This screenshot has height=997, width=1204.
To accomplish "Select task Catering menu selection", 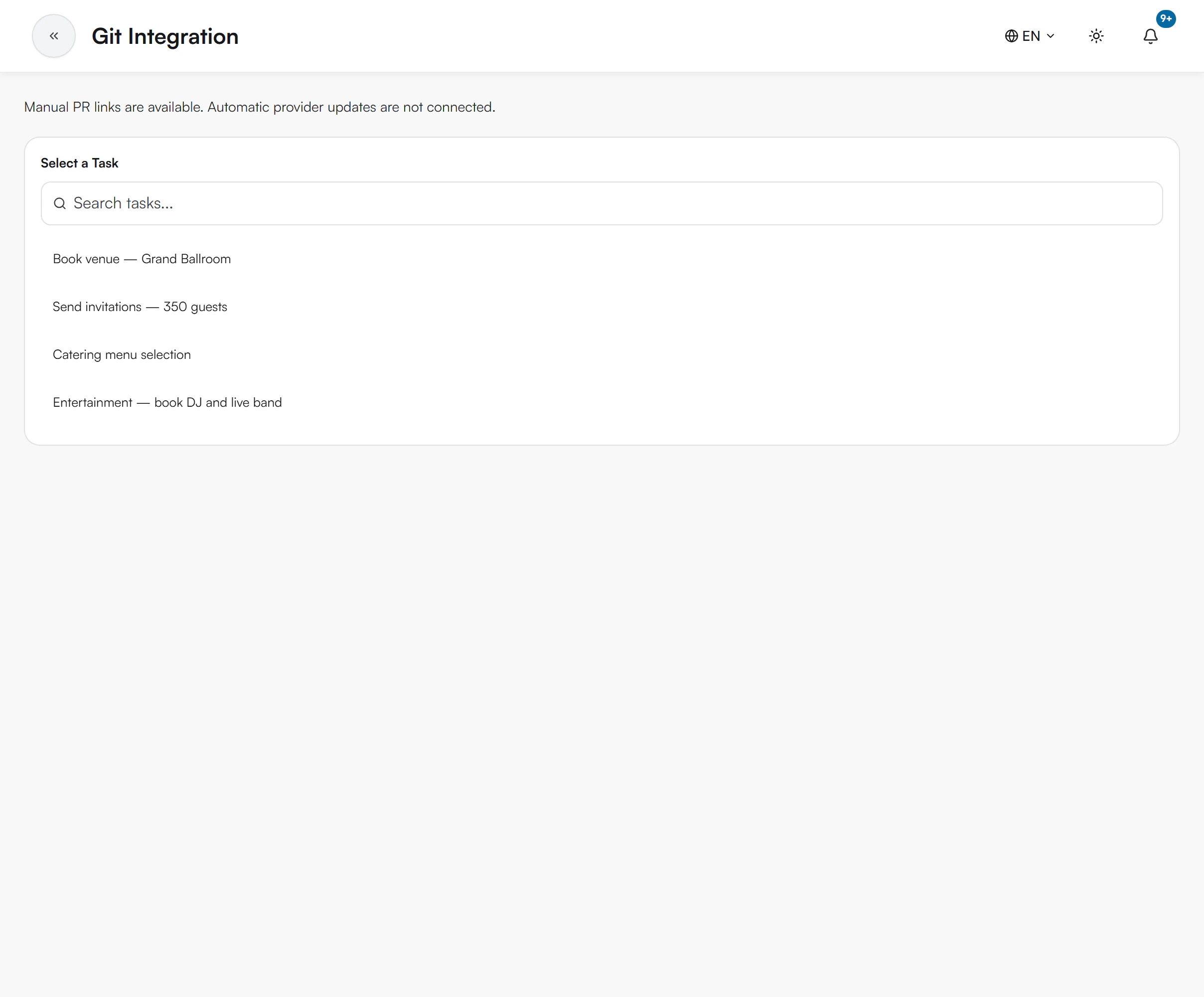I will pyautogui.click(x=602, y=354).
